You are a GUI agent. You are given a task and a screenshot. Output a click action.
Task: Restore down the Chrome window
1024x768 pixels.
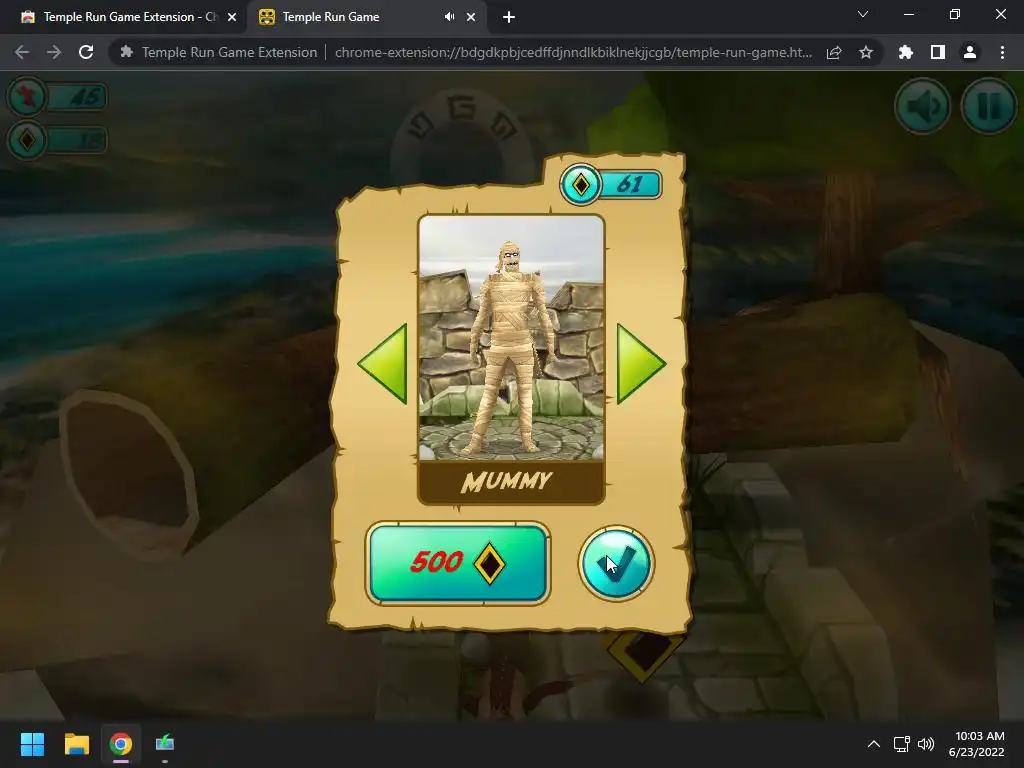955,14
